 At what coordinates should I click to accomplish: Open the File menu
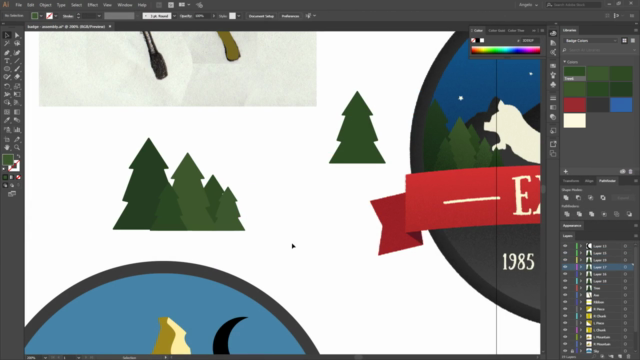click(19, 5)
